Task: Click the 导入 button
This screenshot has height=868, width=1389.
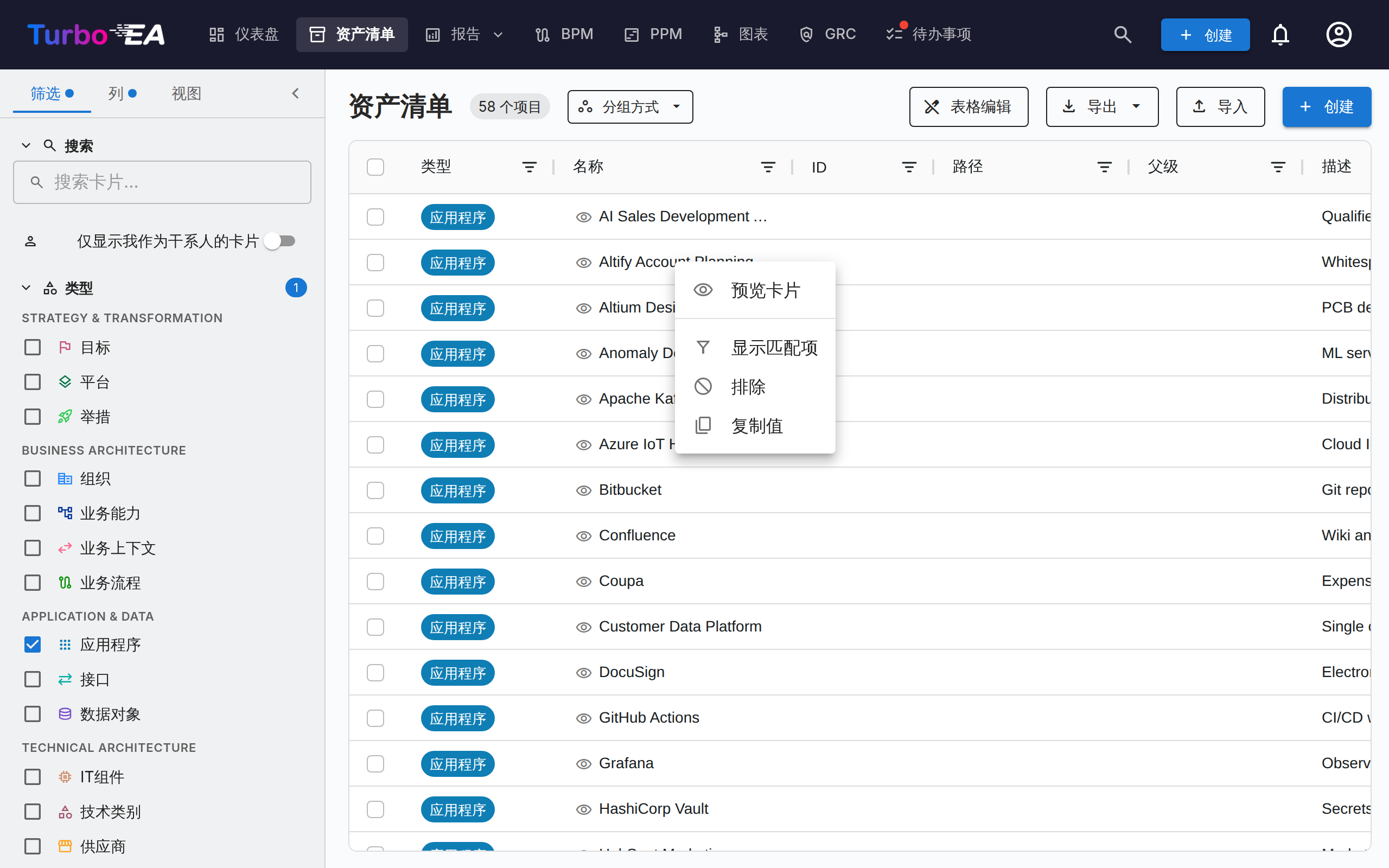Action: pos(1220,107)
